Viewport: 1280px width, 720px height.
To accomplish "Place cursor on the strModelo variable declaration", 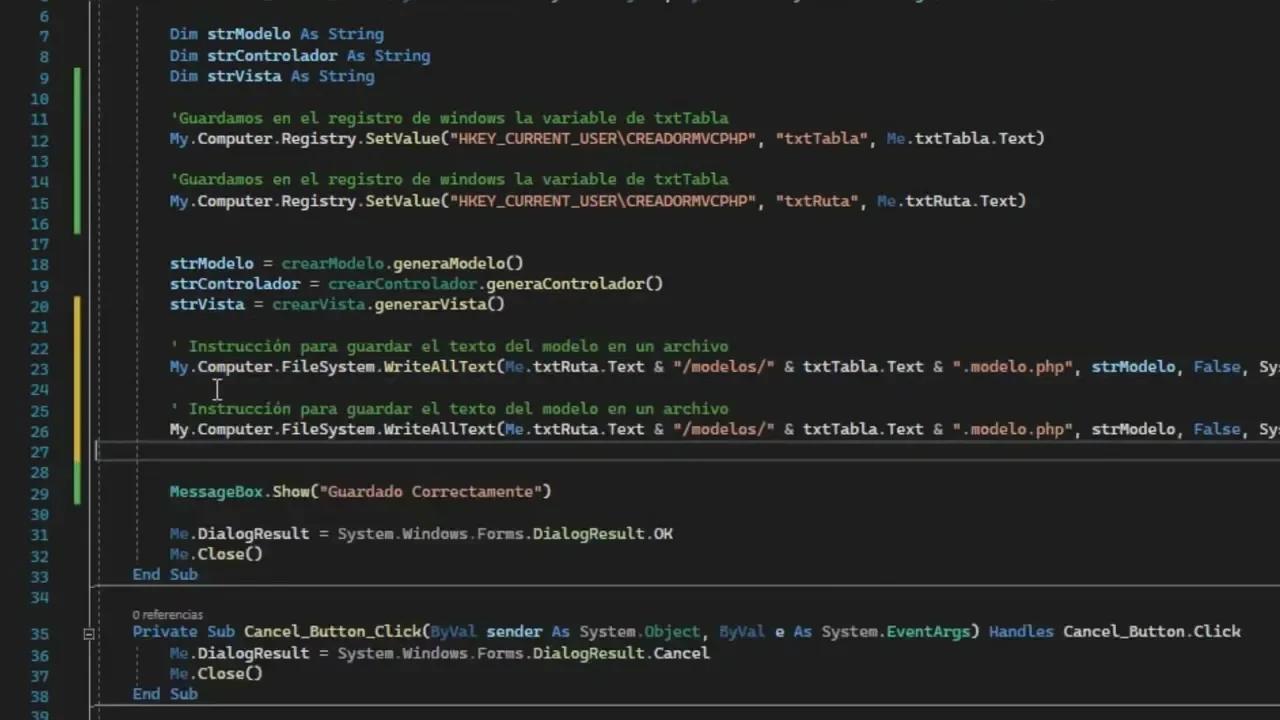I will [247, 33].
